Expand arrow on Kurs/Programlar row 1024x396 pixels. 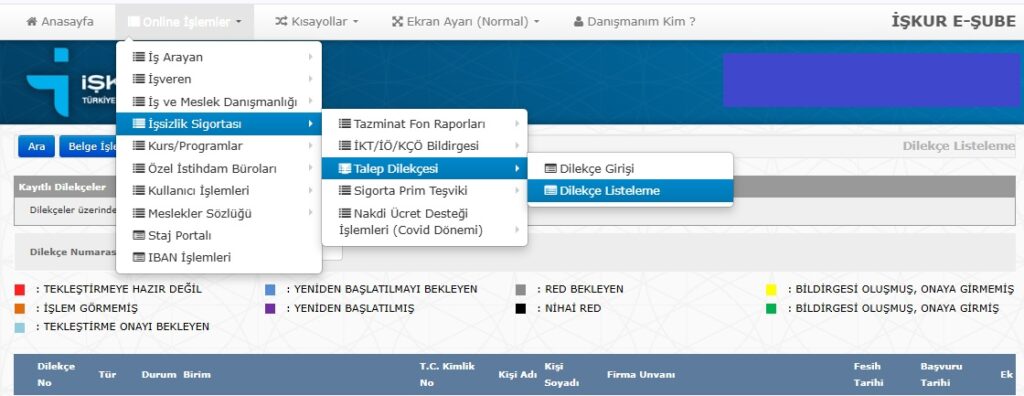[310, 146]
